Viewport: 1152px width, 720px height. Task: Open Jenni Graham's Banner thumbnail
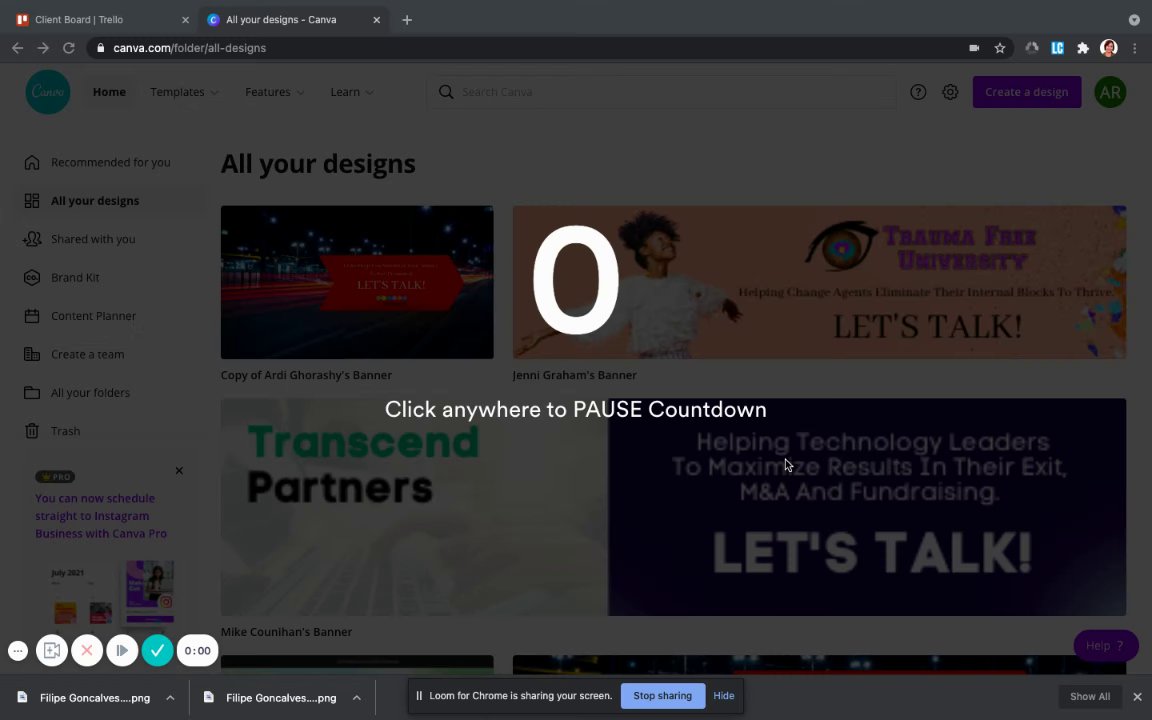(819, 282)
